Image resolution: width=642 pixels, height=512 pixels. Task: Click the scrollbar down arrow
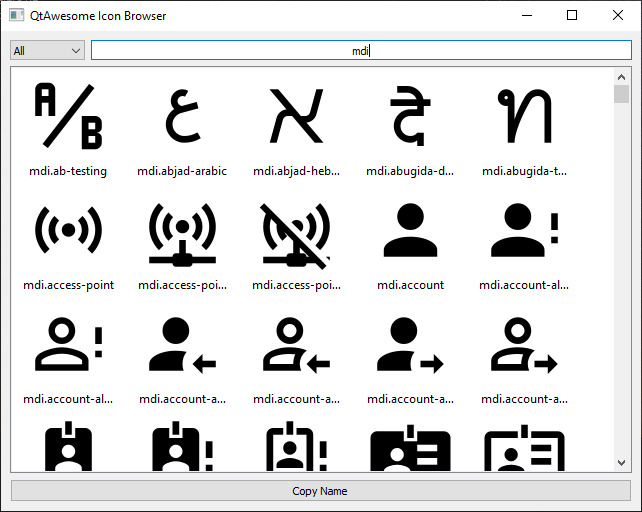point(621,463)
